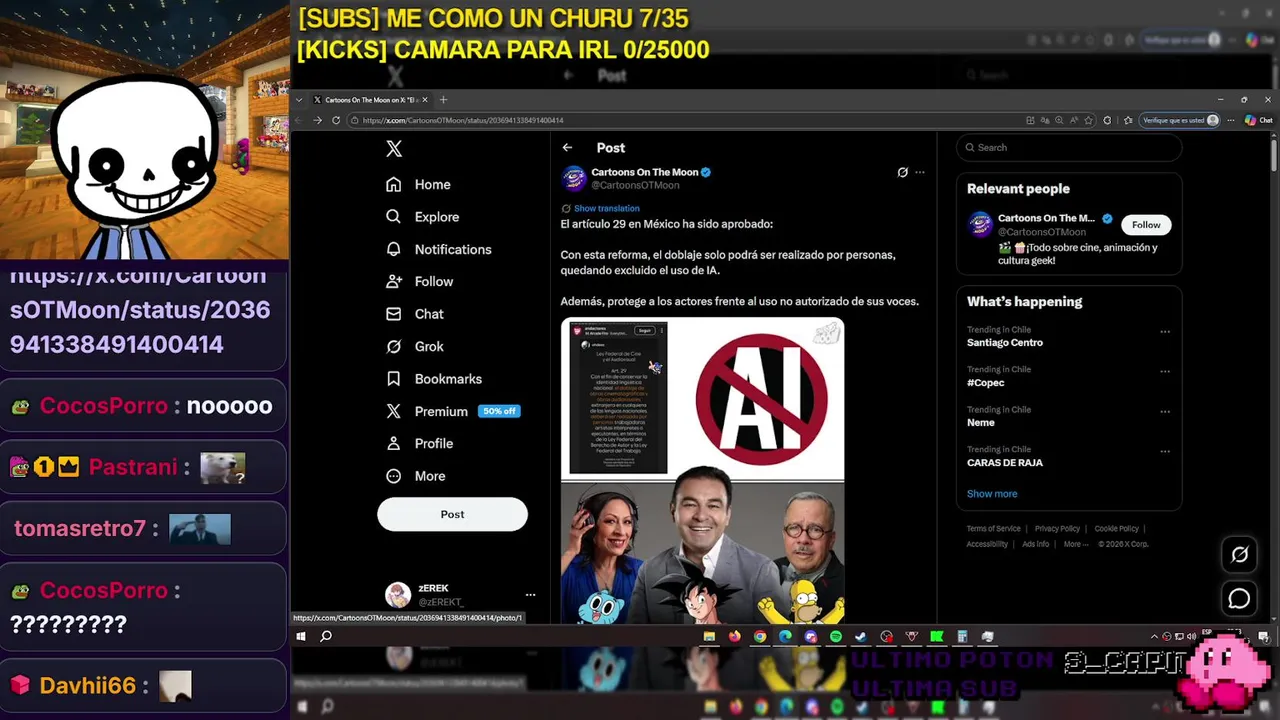Click zEREK account name at sidebar bottom

433,589
